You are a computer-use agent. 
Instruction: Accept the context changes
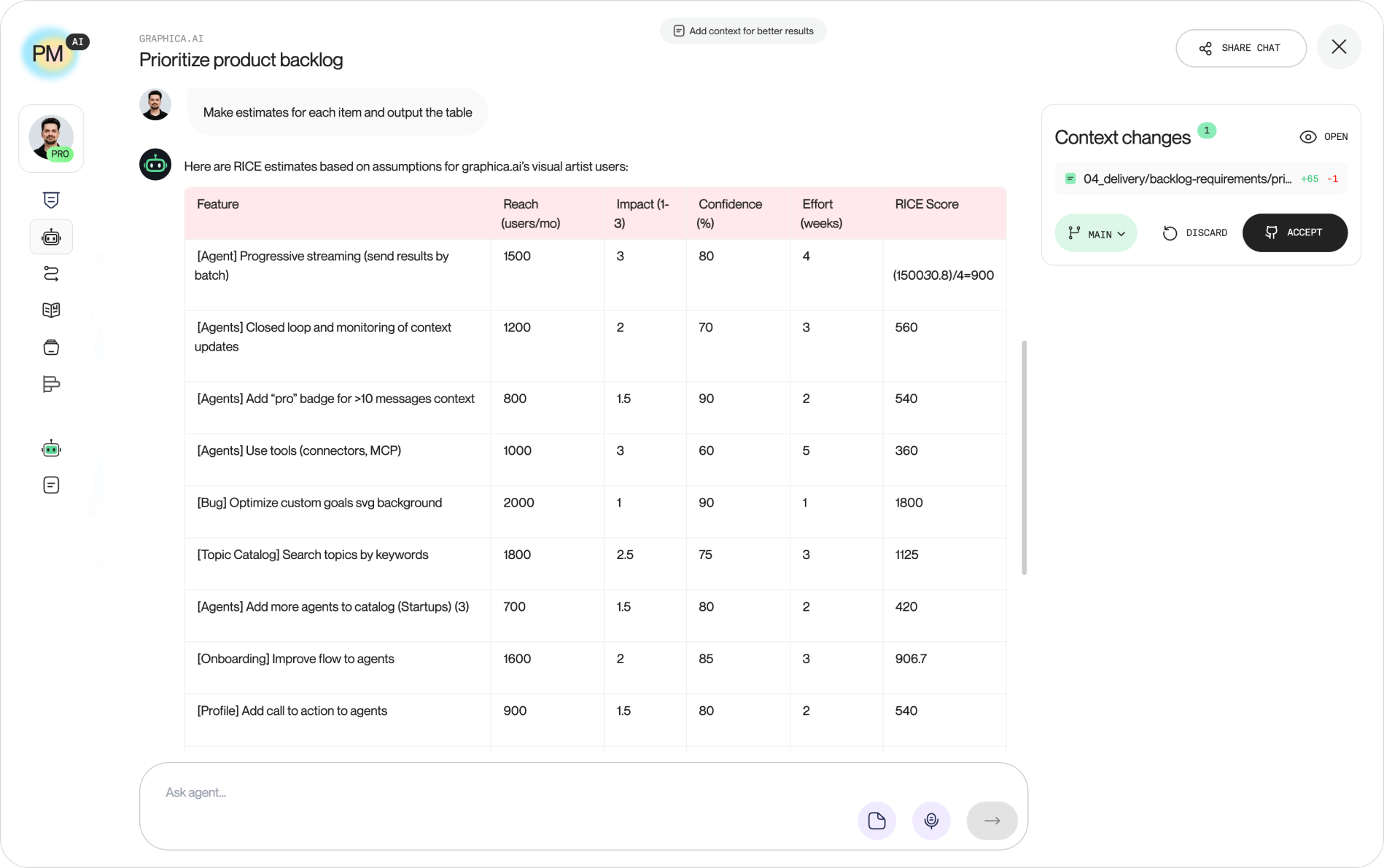[1295, 233]
